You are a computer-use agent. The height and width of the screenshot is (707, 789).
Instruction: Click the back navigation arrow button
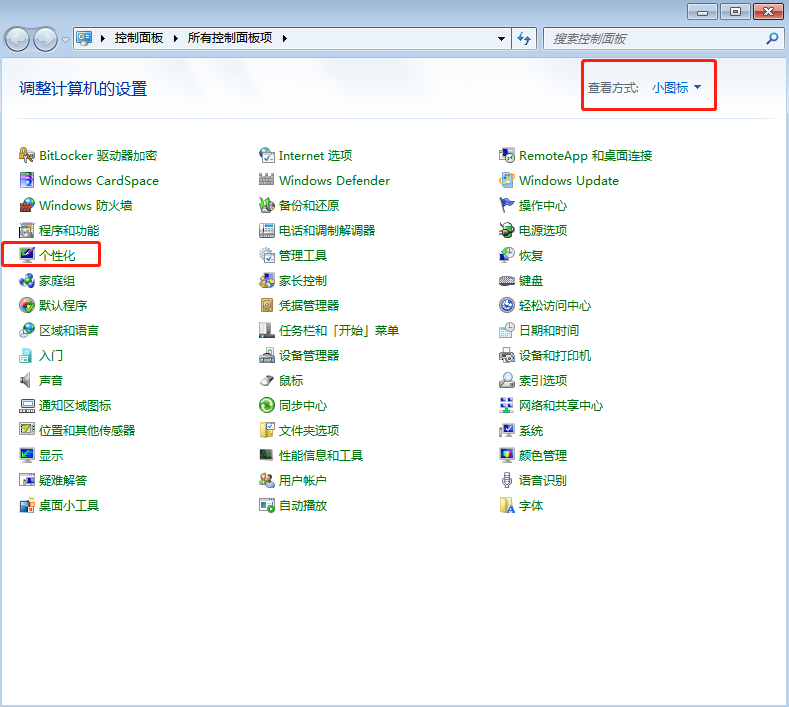(x=18, y=39)
